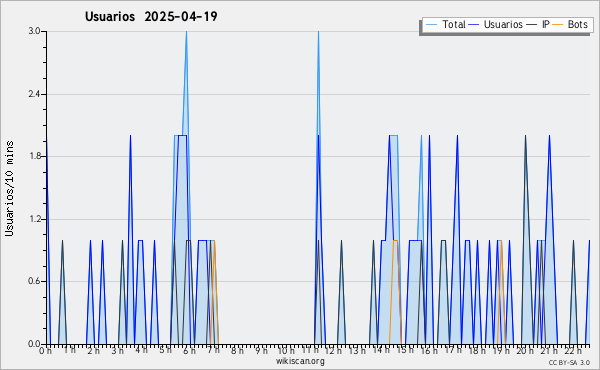Click the IP legend label

[546, 25]
